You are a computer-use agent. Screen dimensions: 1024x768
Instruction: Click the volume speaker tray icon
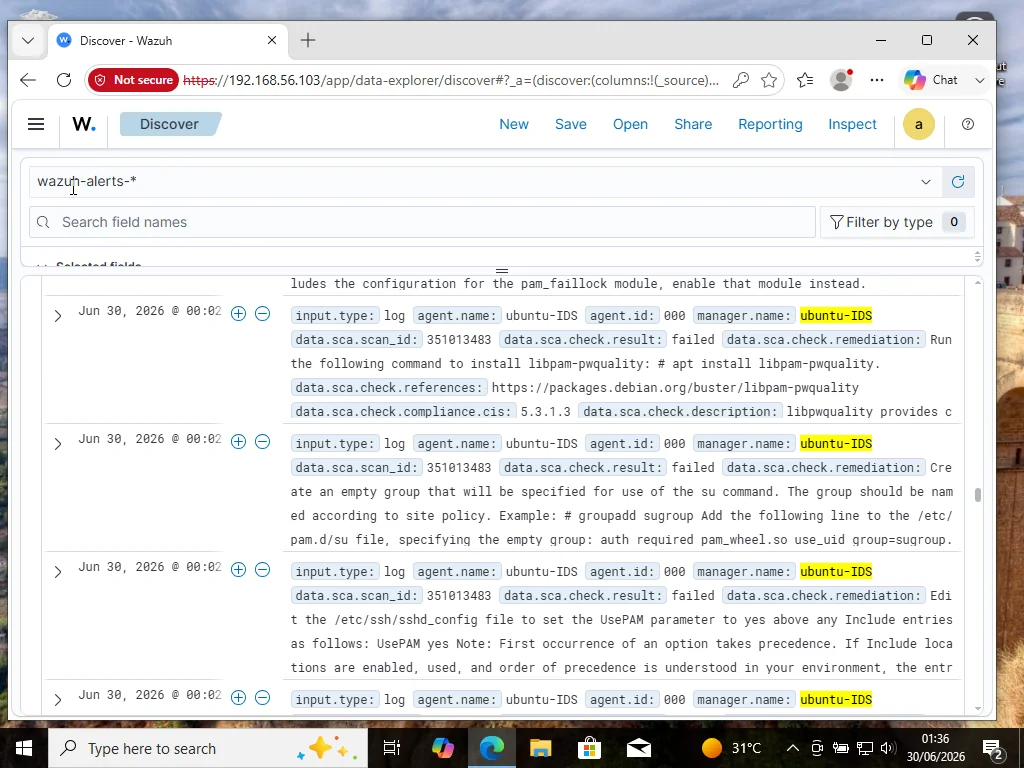click(888, 748)
